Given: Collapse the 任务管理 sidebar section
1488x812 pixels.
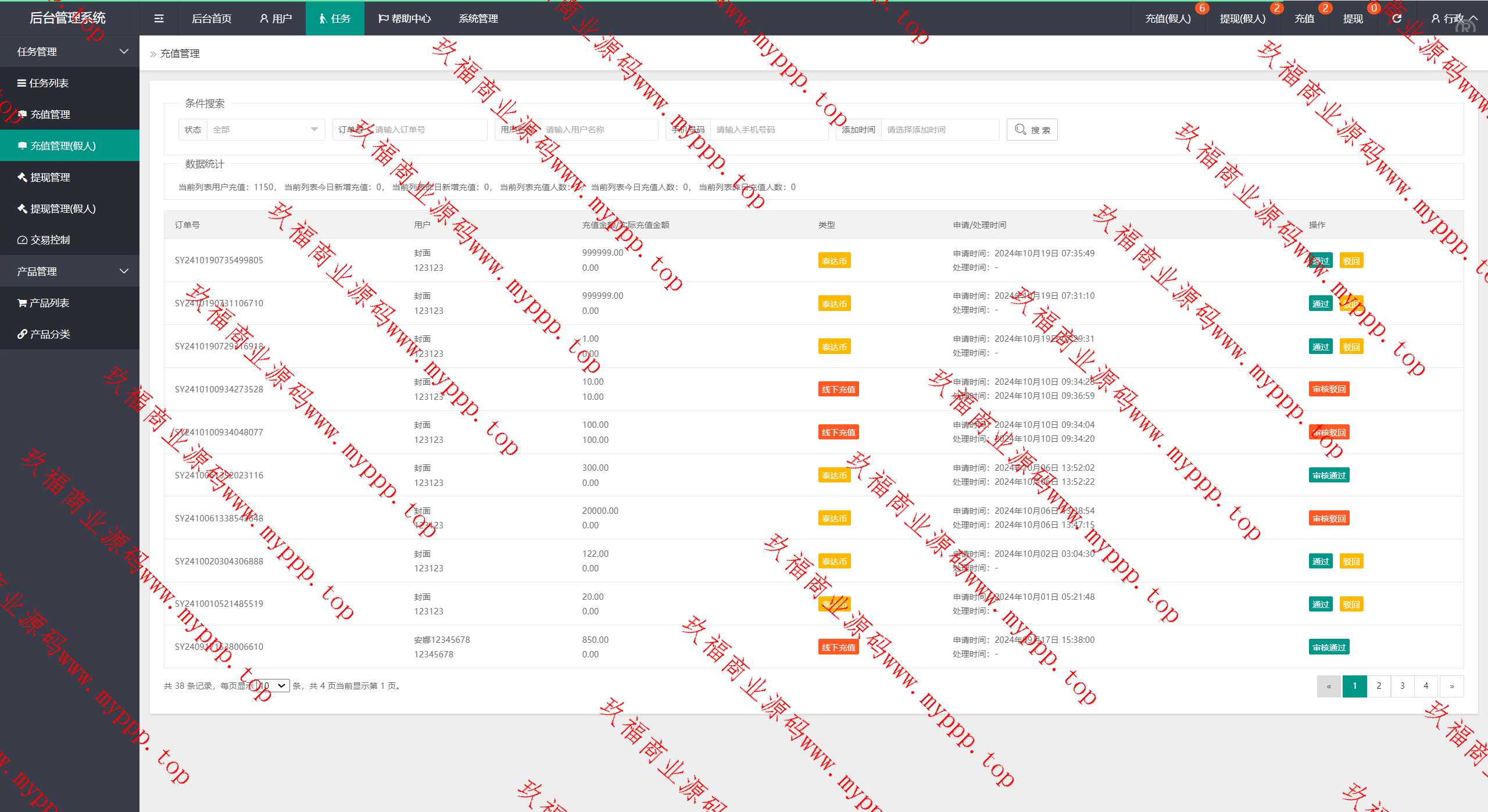Looking at the screenshot, I should tap(69, 52).
